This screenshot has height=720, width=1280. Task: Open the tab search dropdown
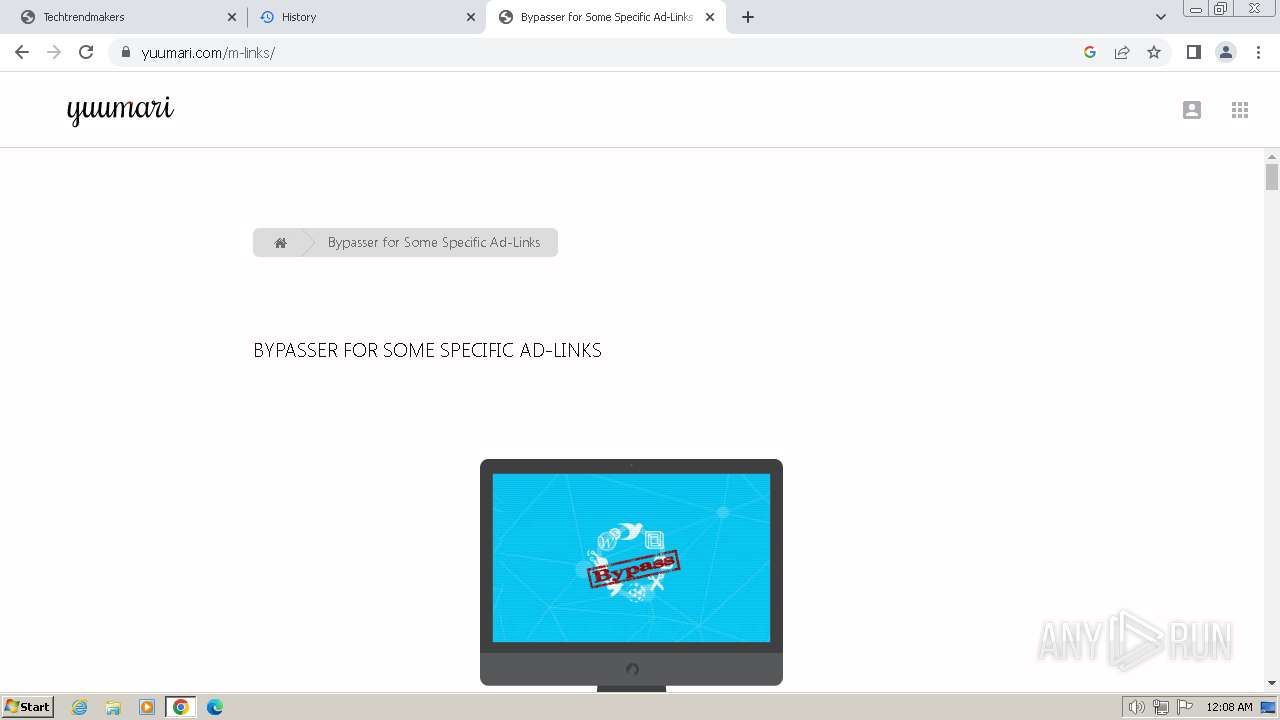pyautogui.click(x=1161, y=17)
